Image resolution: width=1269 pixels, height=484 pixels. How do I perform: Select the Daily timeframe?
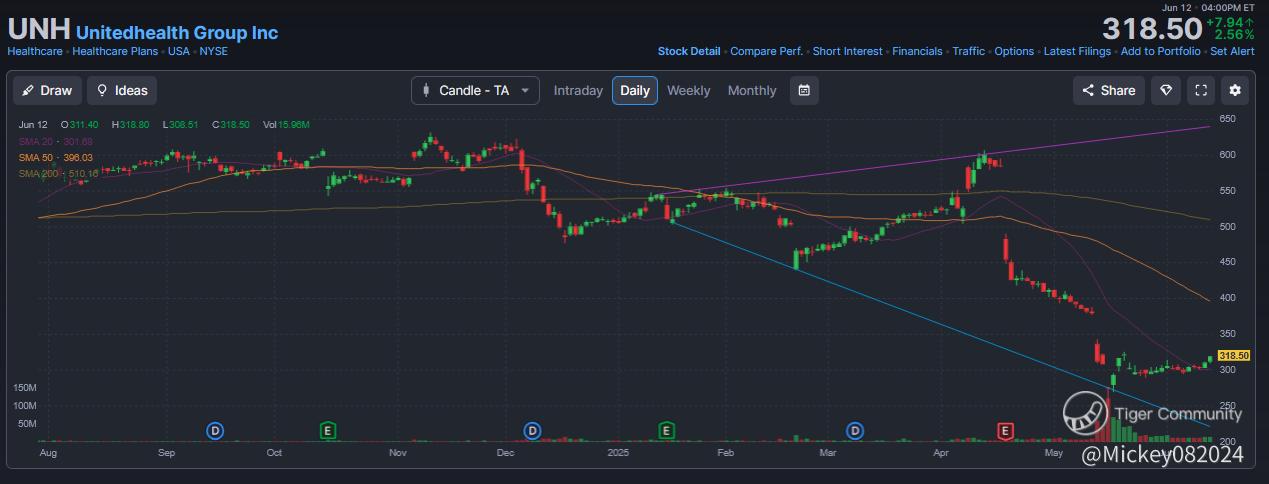click(635, 90)
